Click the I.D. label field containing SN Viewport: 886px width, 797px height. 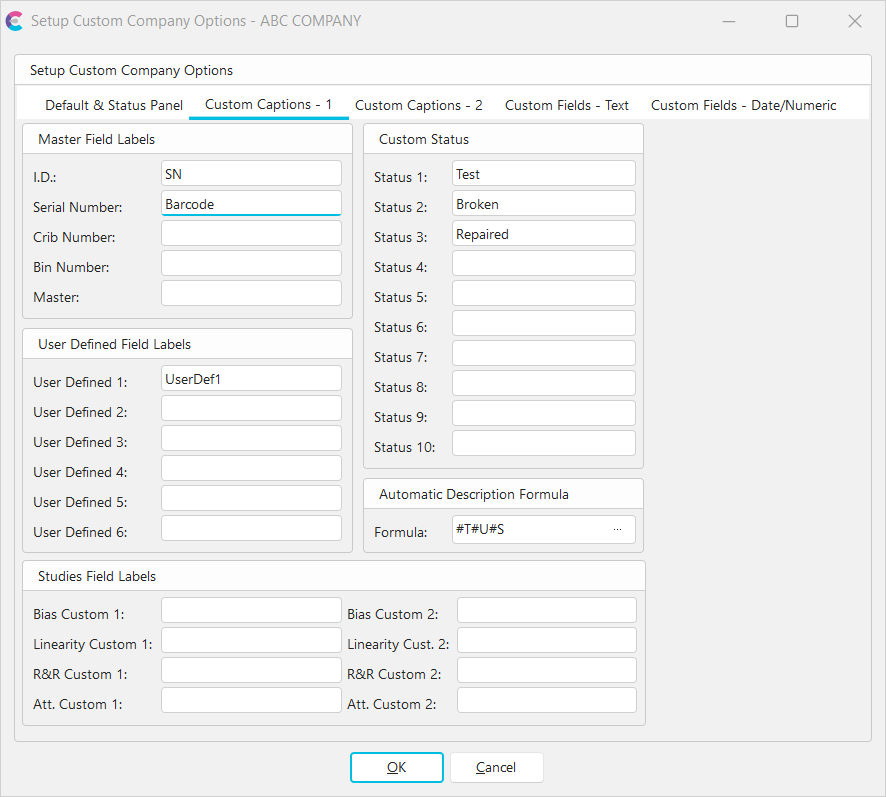click(251, 174)
